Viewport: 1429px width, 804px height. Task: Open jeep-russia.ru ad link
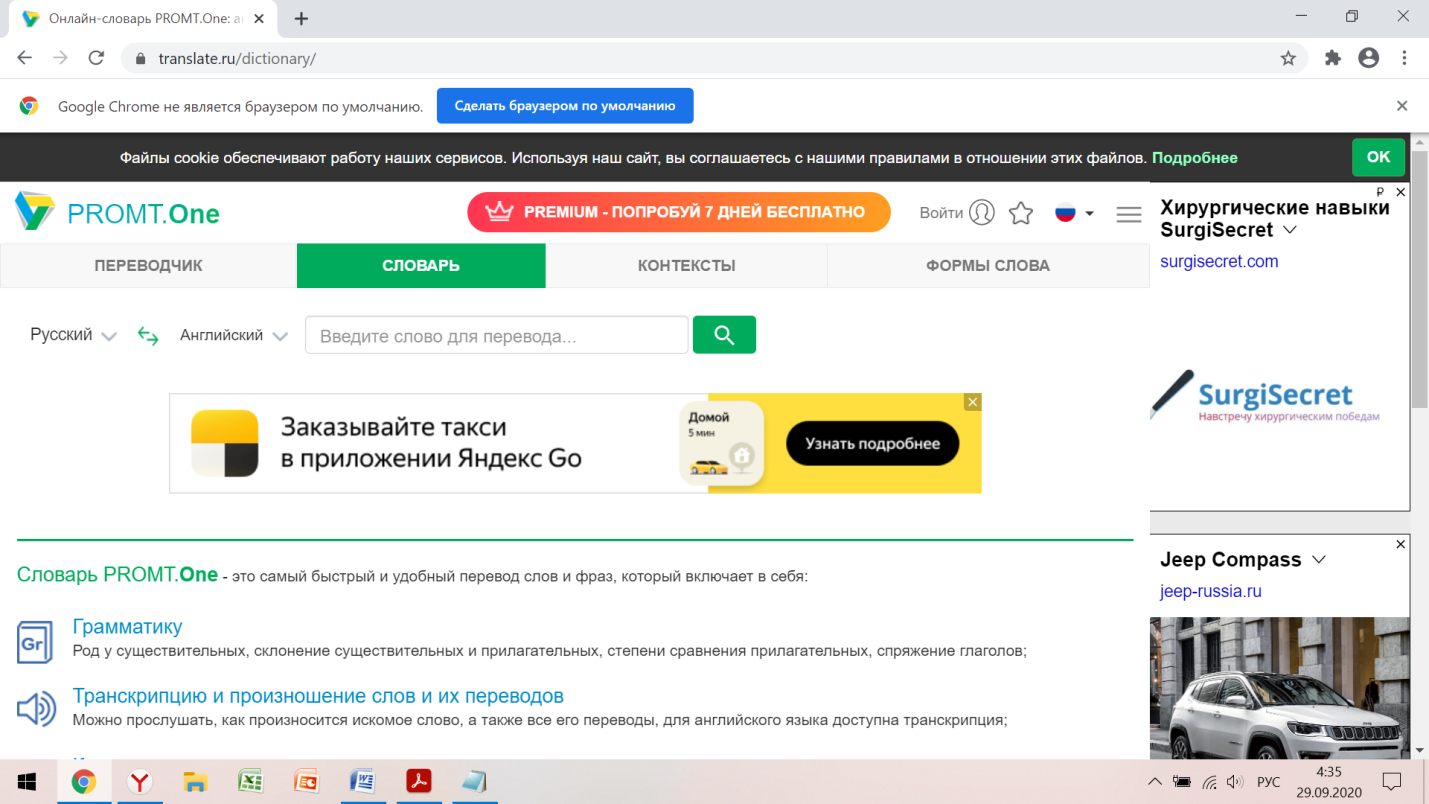pos(1211,591)
